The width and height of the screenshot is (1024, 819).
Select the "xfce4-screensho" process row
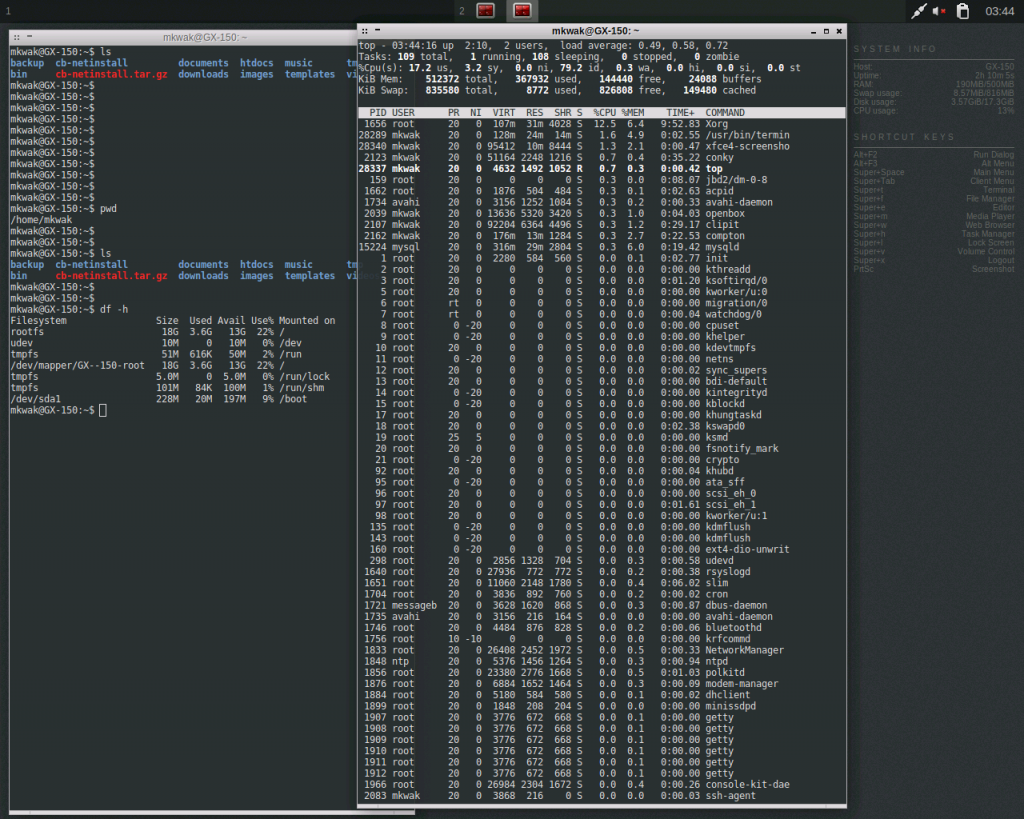pos(601,146)
